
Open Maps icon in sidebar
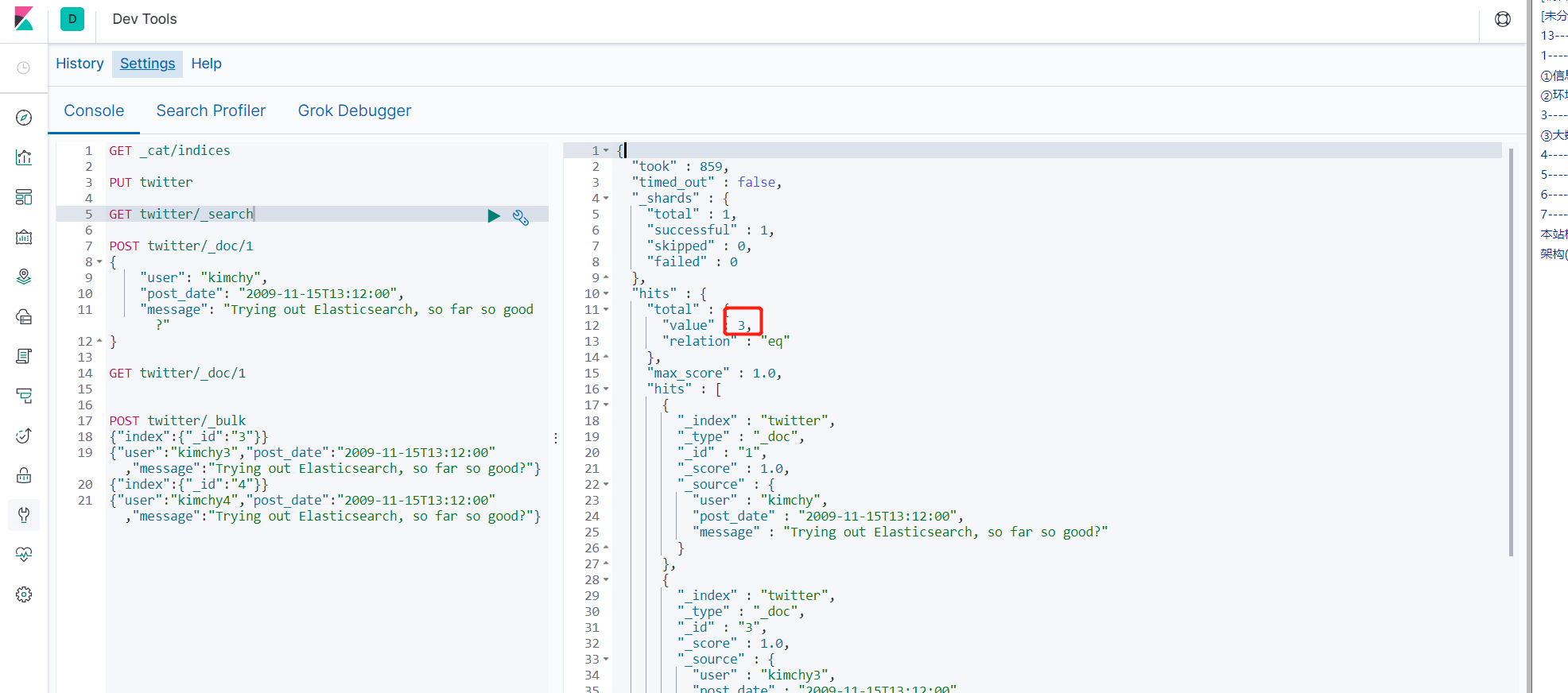[24, 277]
